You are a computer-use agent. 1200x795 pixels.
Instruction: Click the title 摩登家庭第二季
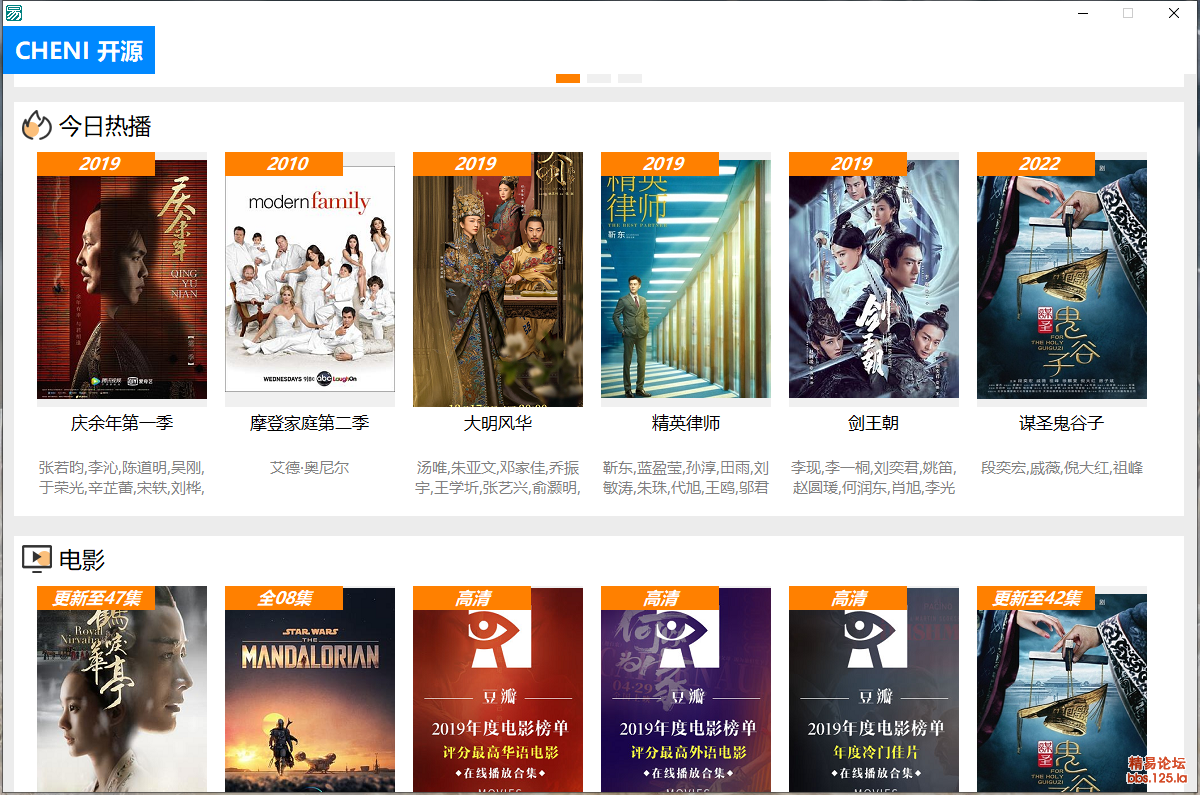pos(310,423)
